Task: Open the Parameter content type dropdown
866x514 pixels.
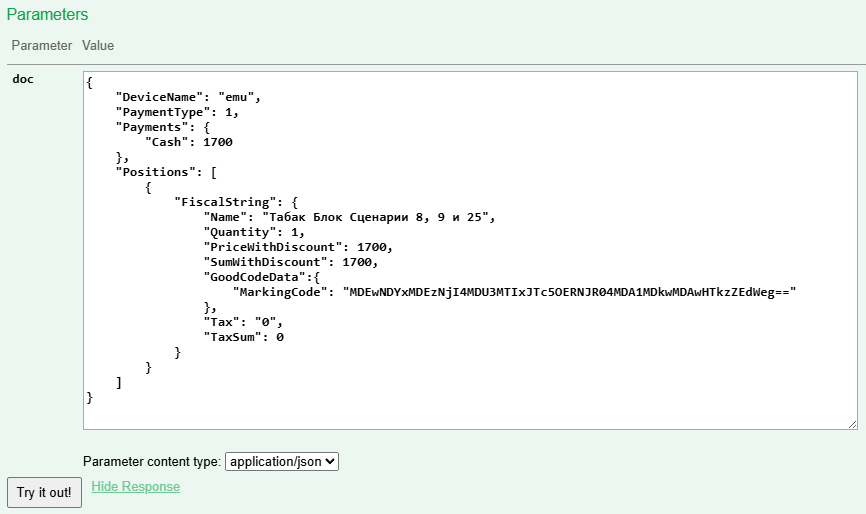Action: point(282,461)
